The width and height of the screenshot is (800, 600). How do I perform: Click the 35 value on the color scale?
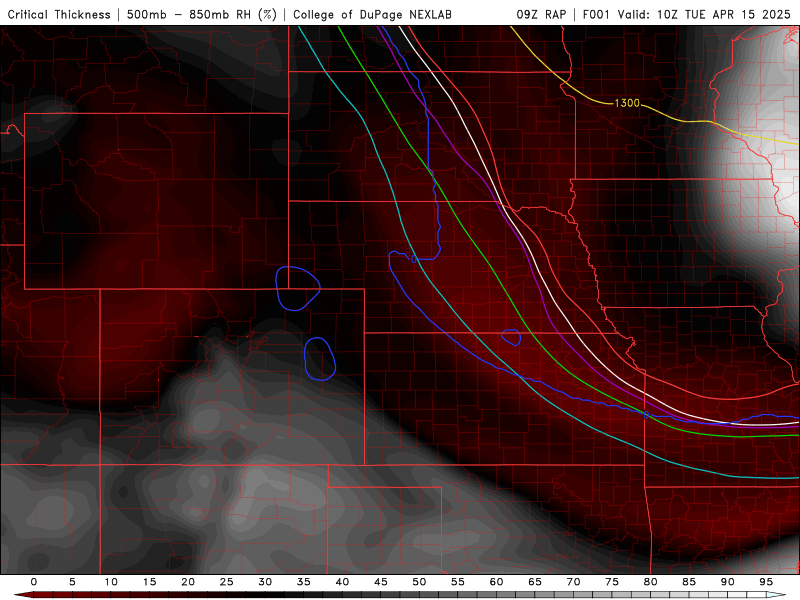tap(304, 582)
